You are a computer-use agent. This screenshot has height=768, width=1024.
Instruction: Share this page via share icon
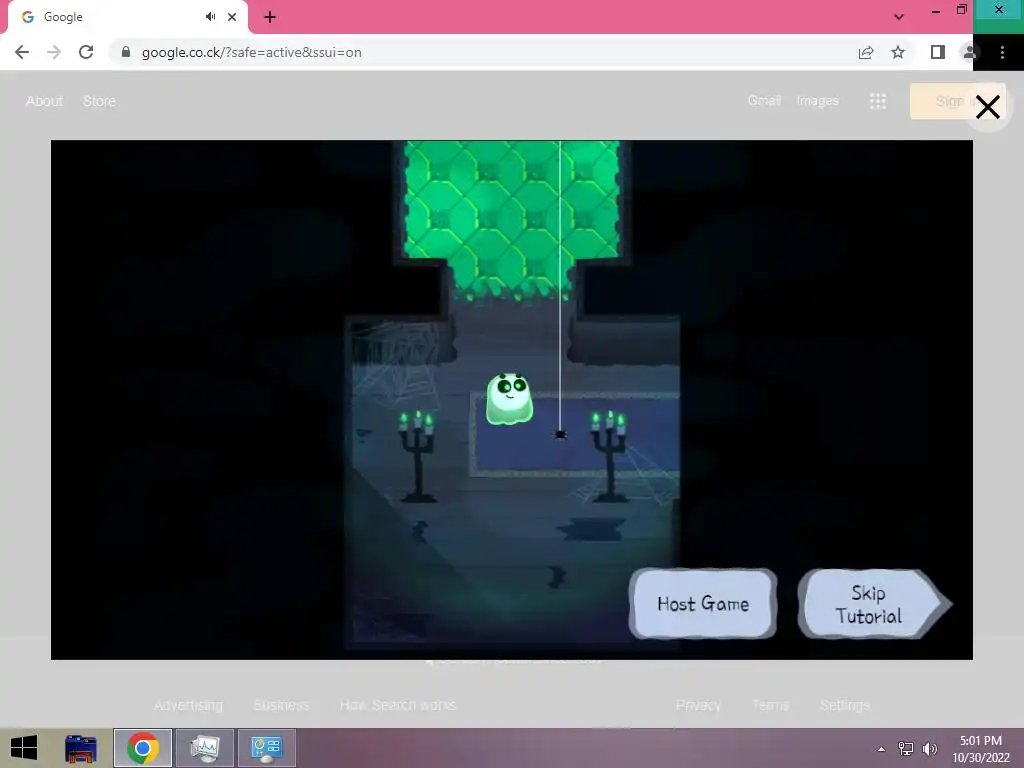pyautogui.click(x=866, y=52)
